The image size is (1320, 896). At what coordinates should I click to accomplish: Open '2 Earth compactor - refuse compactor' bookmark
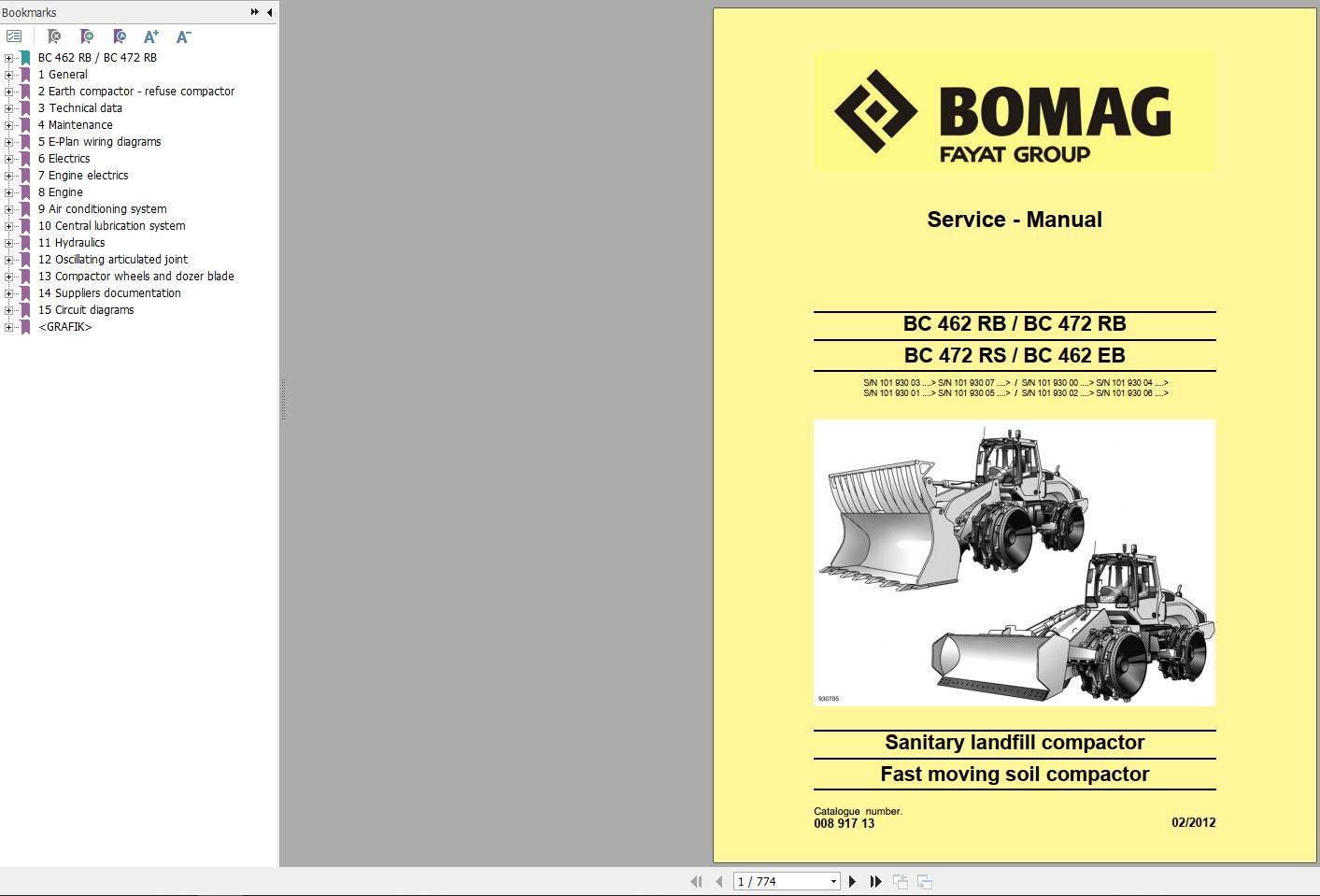136,92
